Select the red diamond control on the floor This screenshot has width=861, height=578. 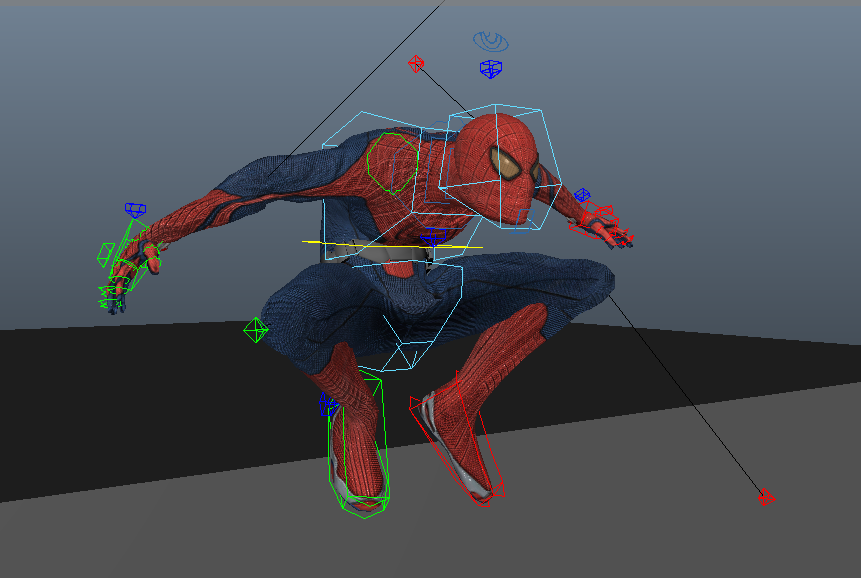click(x=766, y=497)
